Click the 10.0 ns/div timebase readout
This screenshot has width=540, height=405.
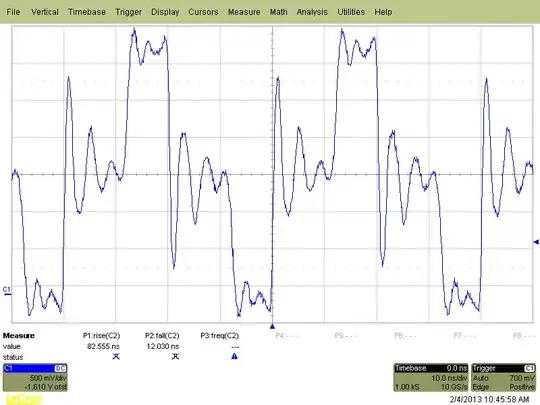coord(449,378)
